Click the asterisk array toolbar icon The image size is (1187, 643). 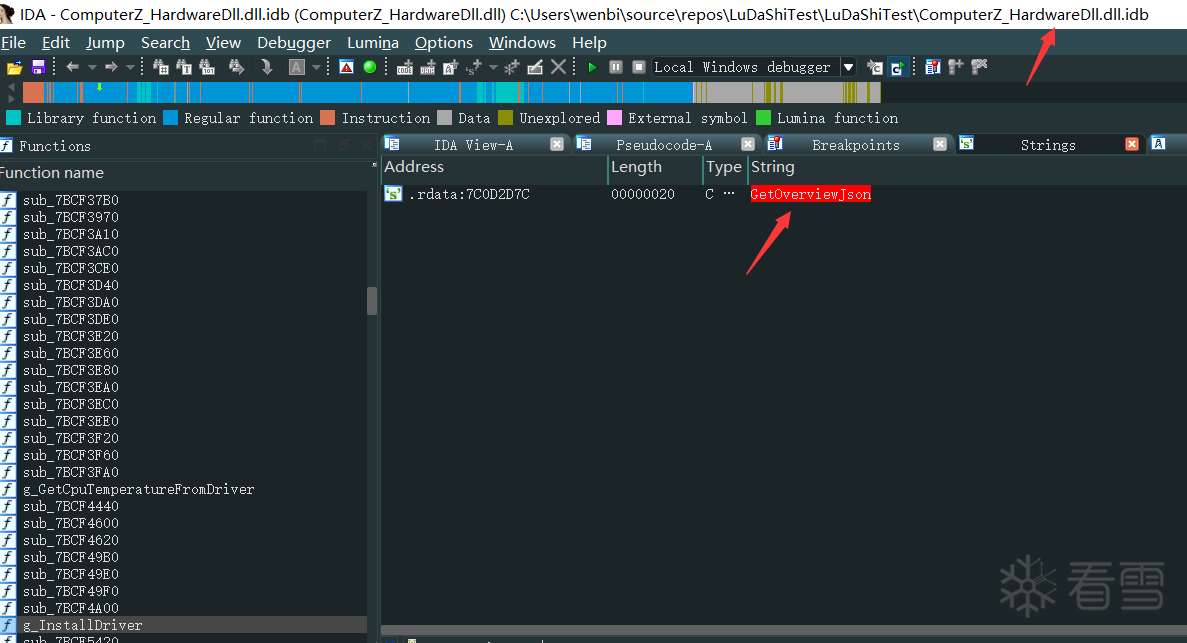pos(512,67)
